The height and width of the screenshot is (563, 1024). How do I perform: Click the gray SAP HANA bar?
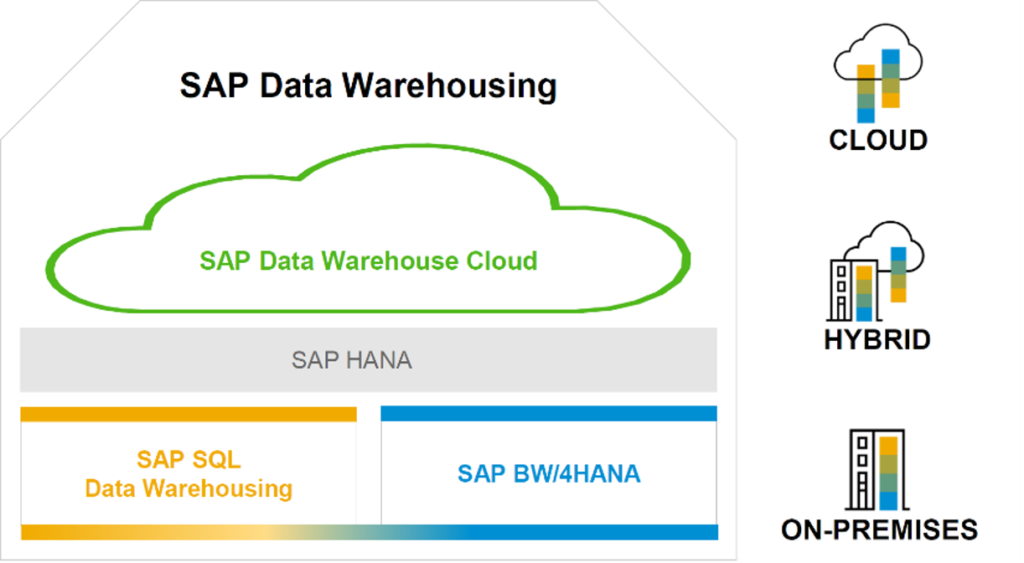click(x=368, y=360)
